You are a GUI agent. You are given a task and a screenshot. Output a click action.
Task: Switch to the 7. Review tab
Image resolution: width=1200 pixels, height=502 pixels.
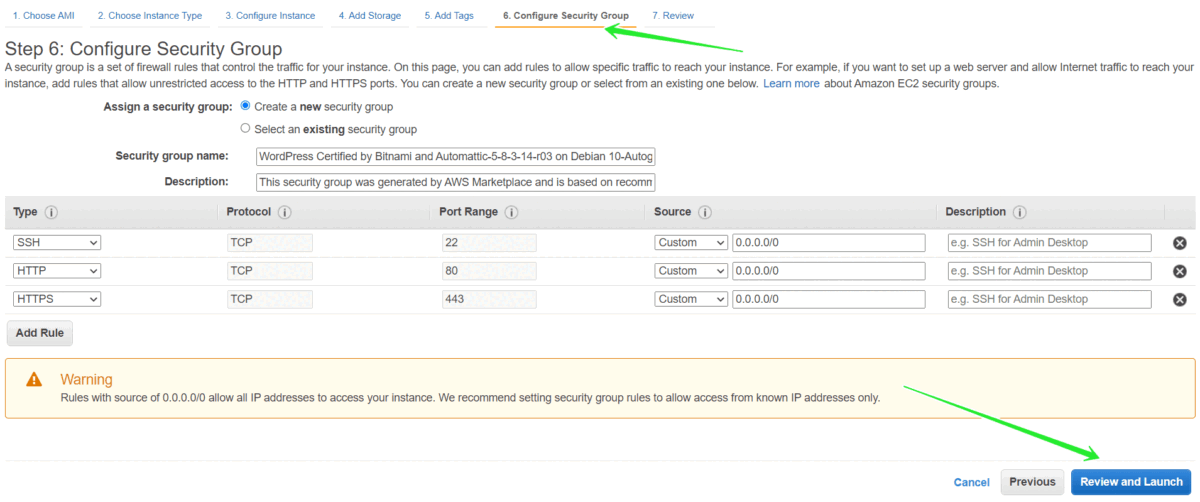672,16
